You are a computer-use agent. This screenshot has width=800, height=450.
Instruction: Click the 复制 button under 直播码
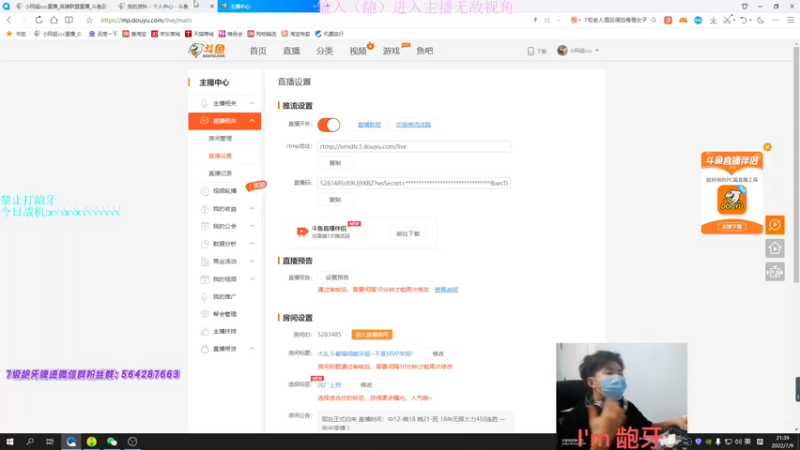(x=335, y=199)
